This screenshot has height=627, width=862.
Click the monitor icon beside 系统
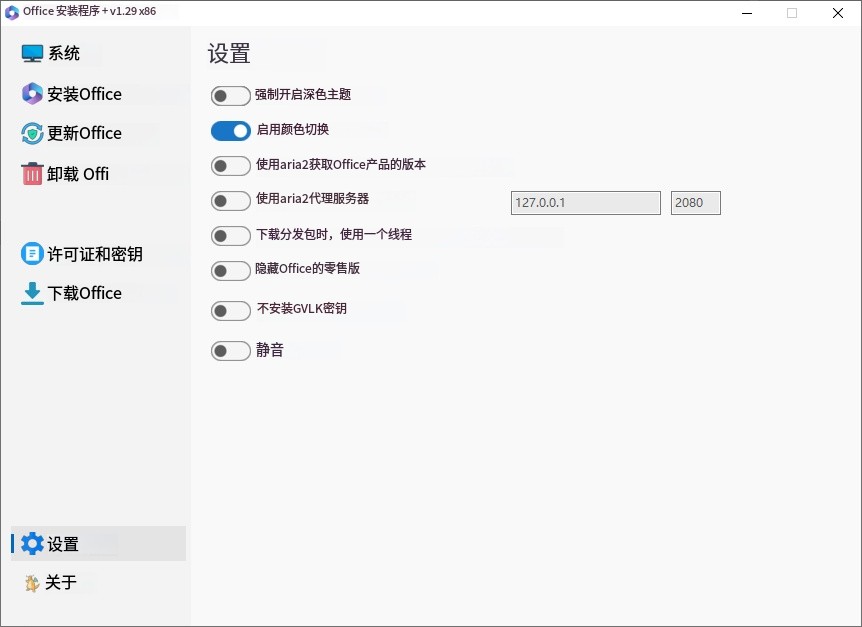click(31, 51)
